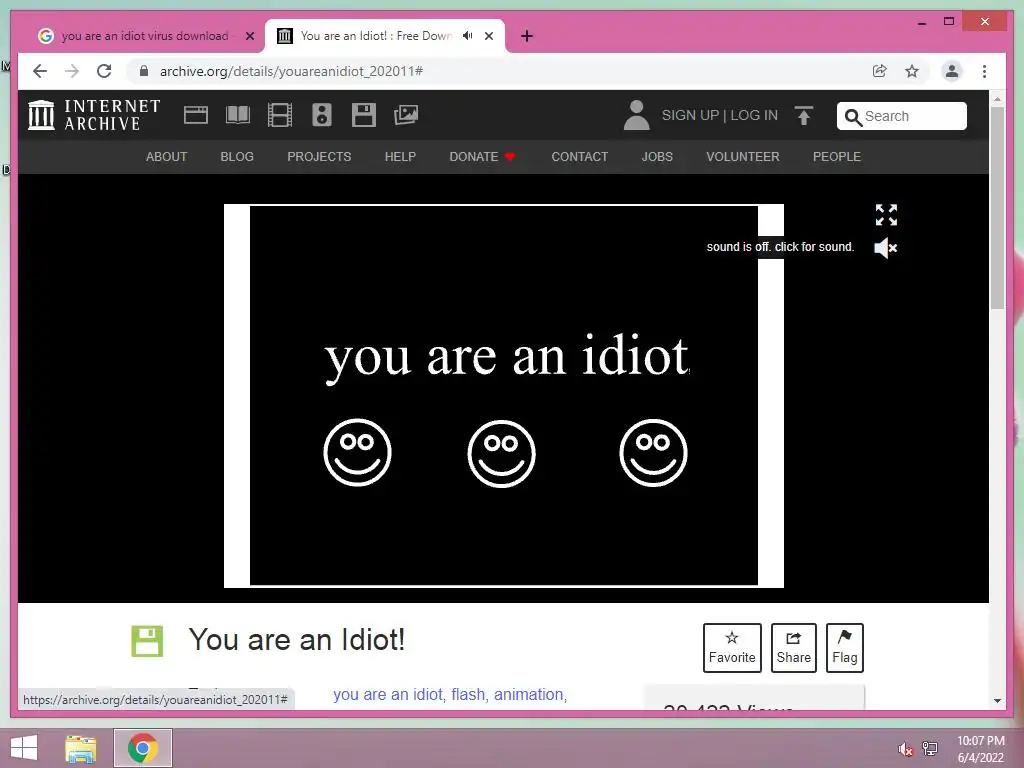The width and height of the screenshot is (1024, 768).
Task: Click the Upload arrow icon
Action: pos(804,116)
